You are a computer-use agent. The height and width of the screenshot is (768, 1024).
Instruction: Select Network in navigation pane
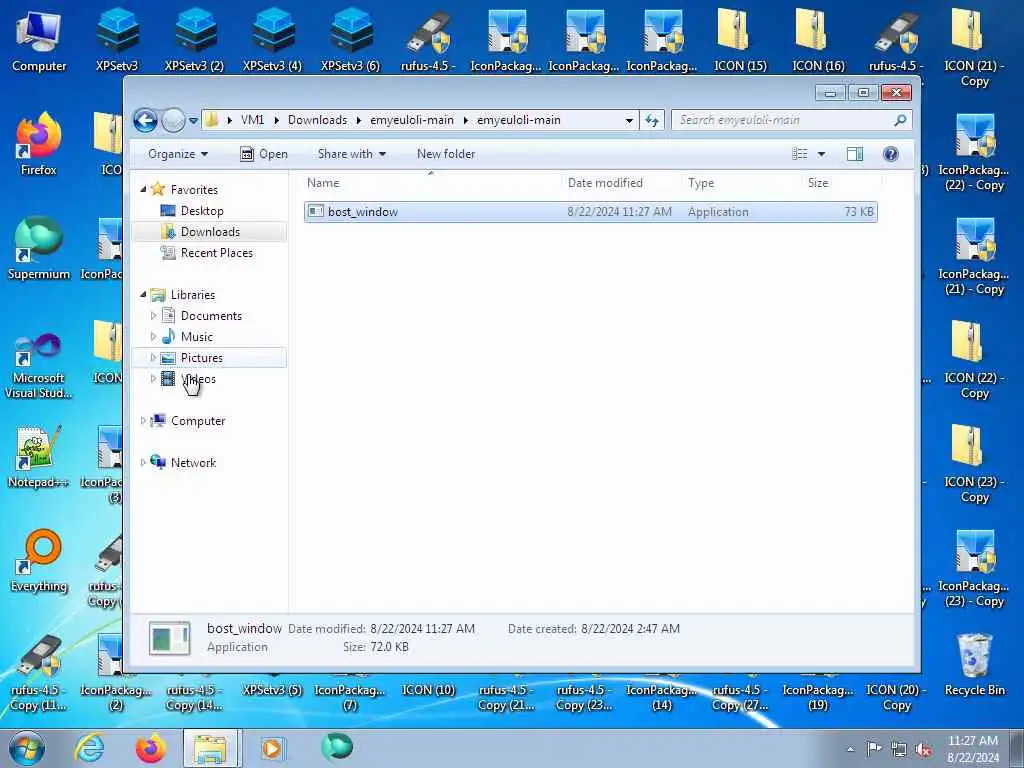pos(193,463)
